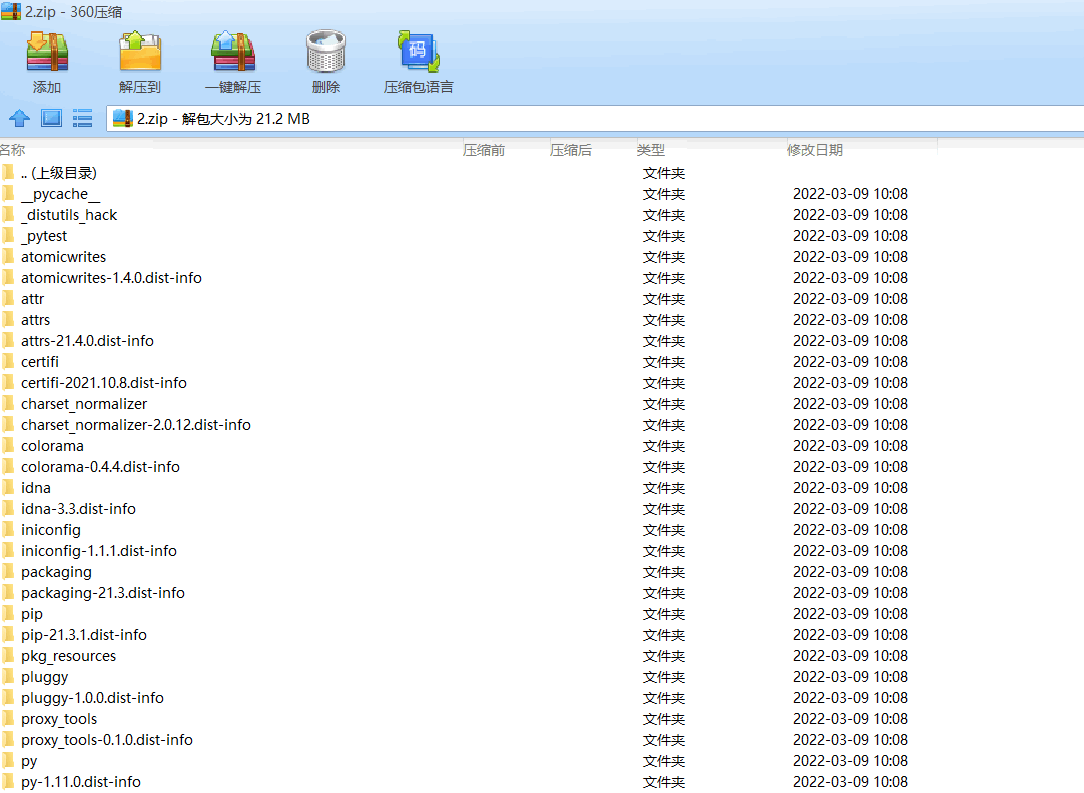The height and width of the screenshot is (793, 1084).
Task: Sort by the 修改日期 column header
Action: (814, 150)
